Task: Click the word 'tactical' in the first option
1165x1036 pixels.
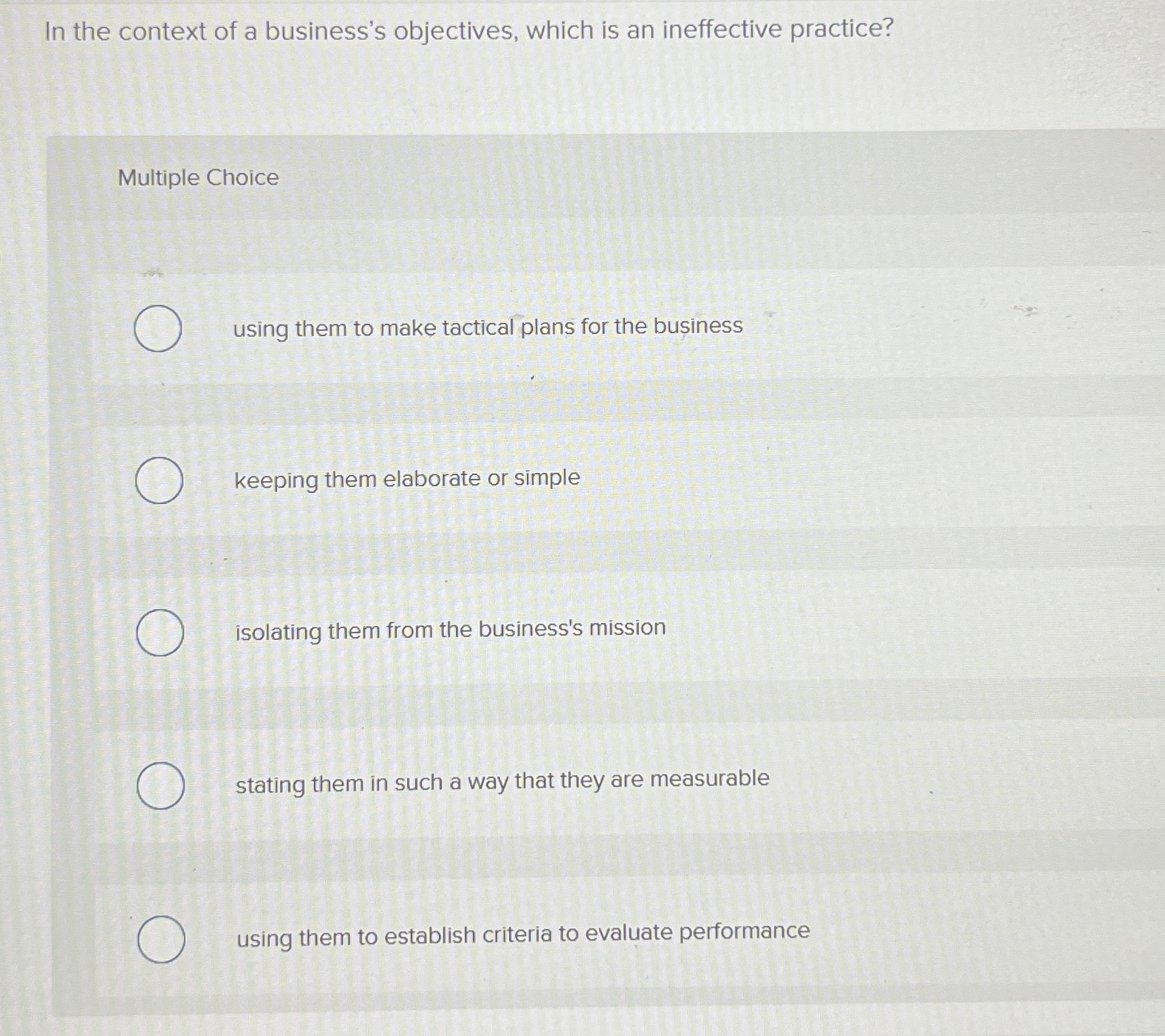Action: (477, 327)
